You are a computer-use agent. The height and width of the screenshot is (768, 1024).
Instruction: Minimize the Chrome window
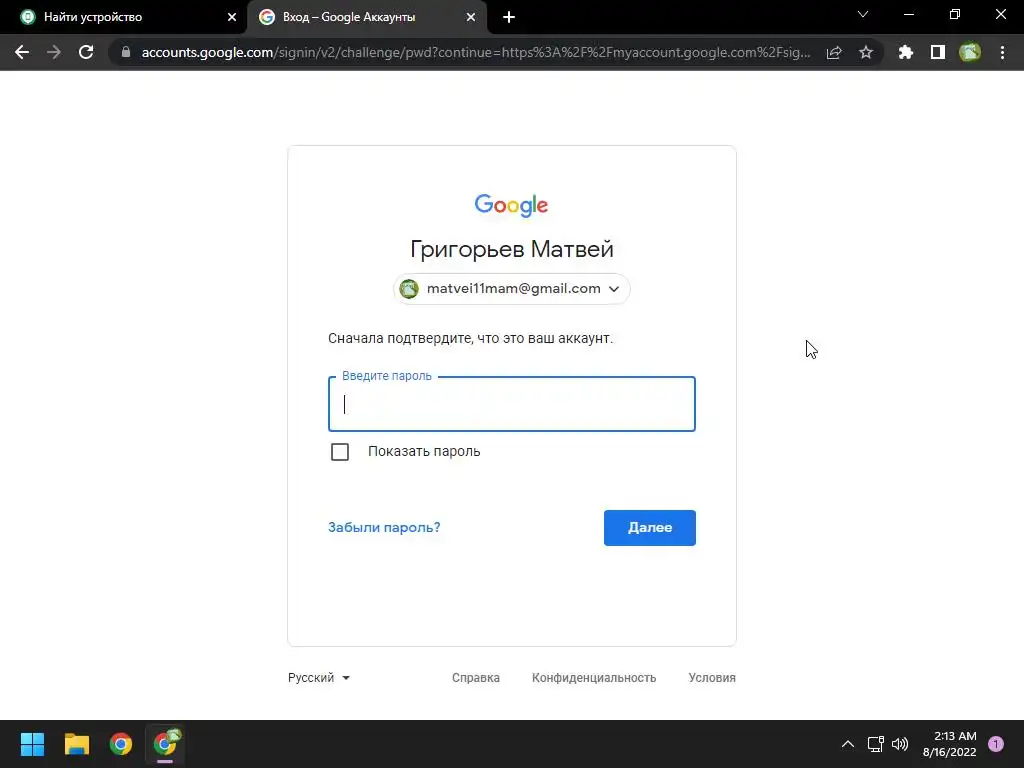909,14
